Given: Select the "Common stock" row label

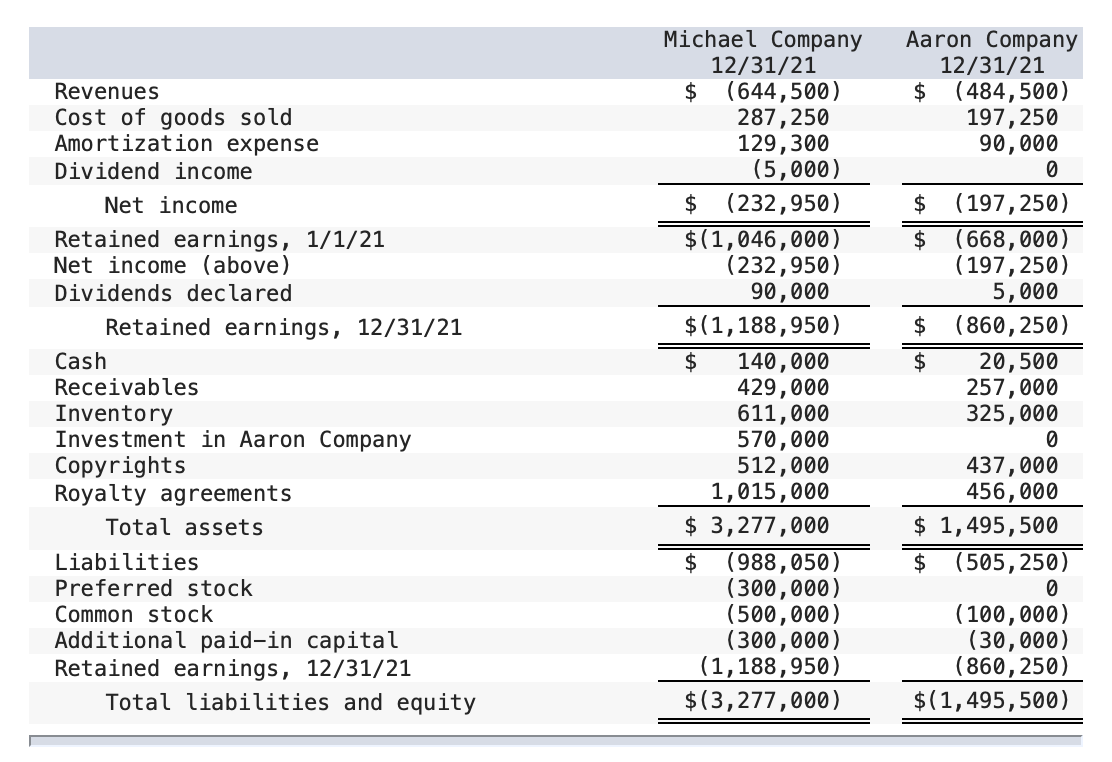Looking at the screenshot, I should point(133,614).
